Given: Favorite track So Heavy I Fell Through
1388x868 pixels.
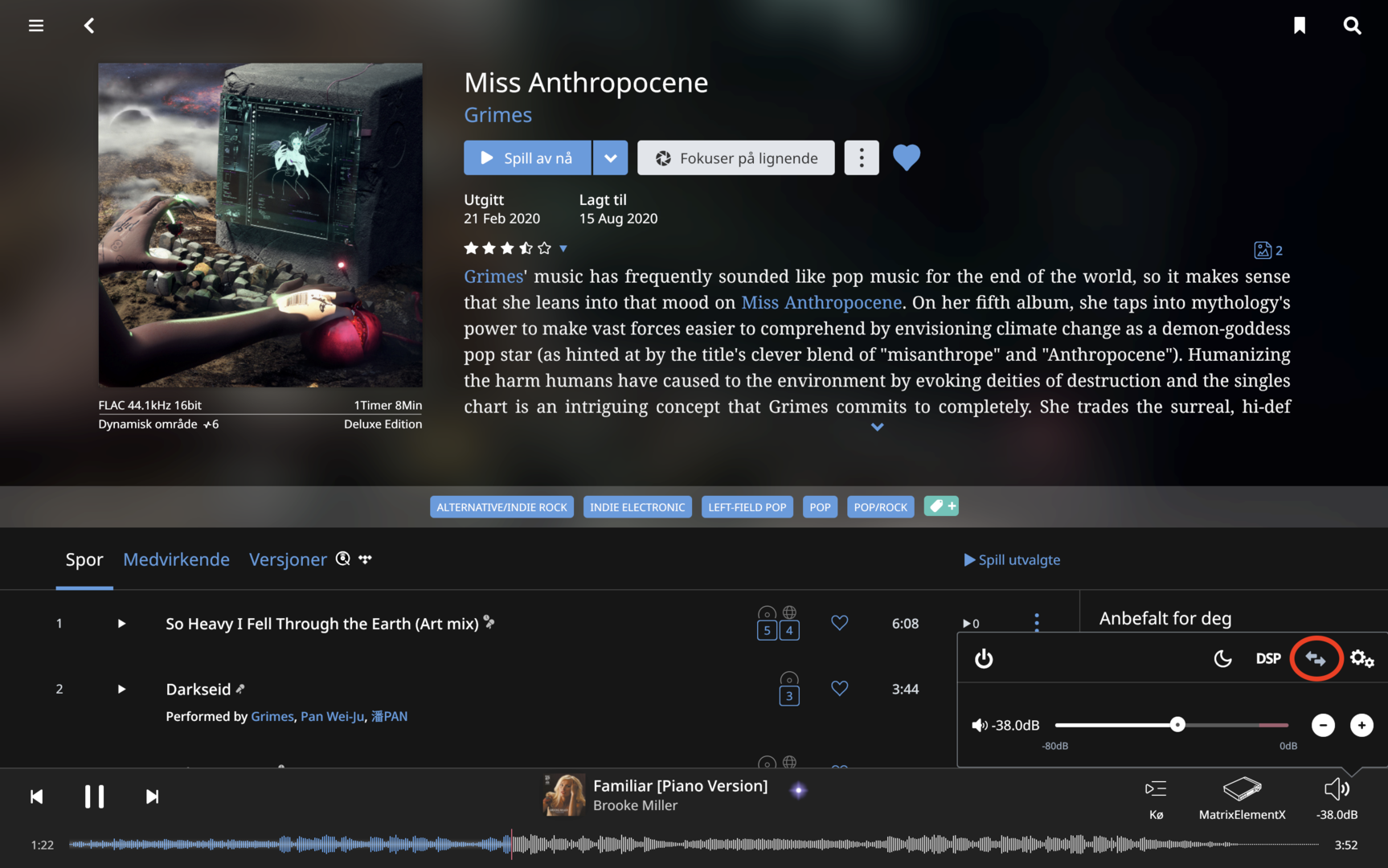Looking at the screenshot, I should [840, 623].
